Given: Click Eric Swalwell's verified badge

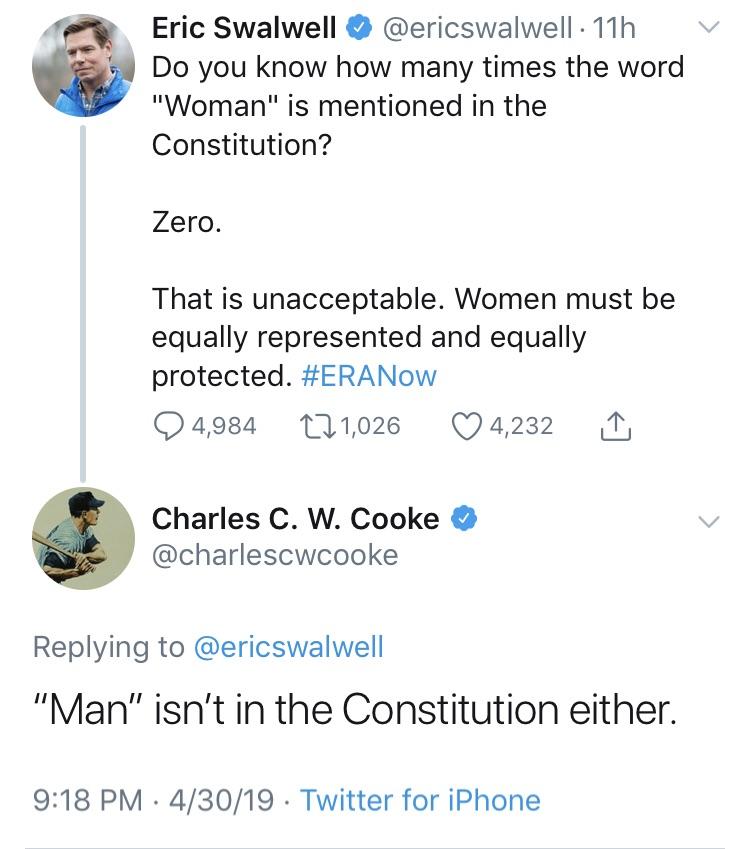Looking at the screenshot, I should [358, 28].
